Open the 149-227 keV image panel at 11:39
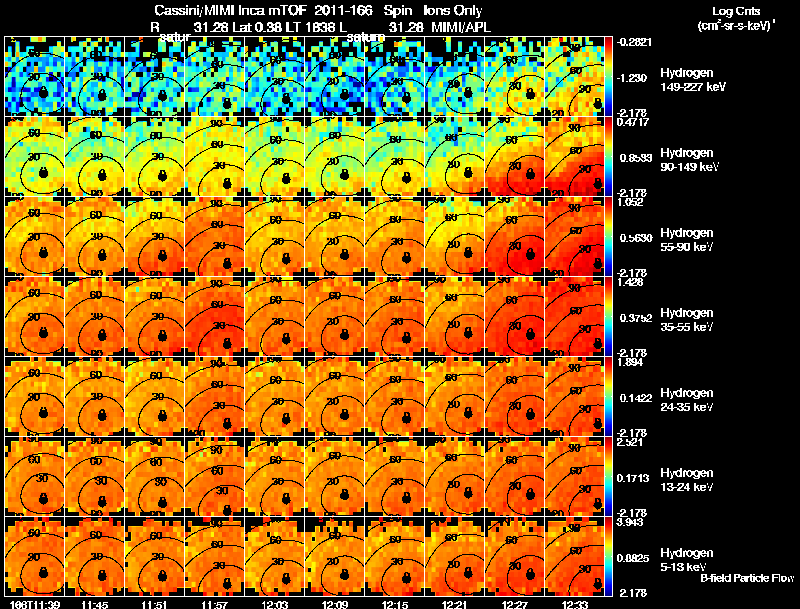800x609 pixels. pos(35,77)
